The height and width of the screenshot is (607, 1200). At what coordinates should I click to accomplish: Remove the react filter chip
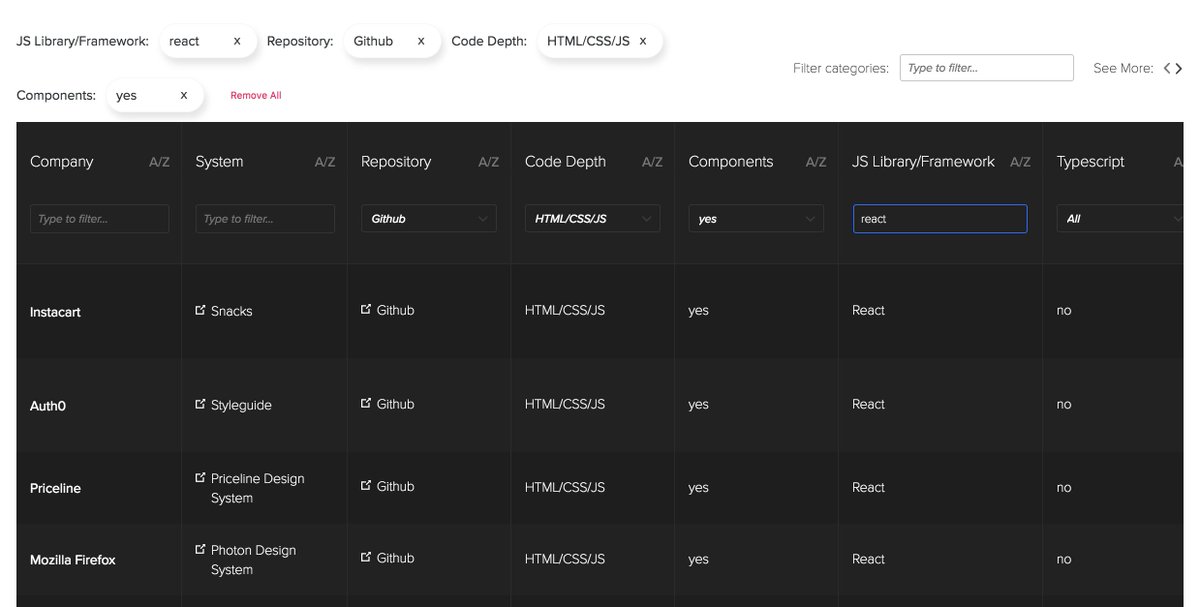click(237, 41)
